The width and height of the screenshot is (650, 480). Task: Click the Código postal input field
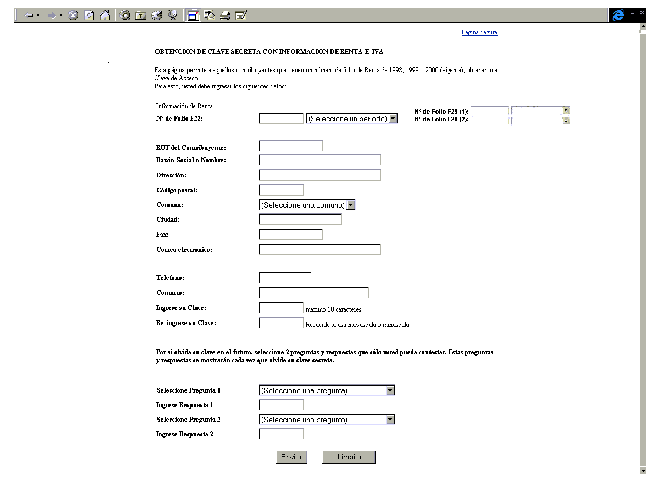point(281,190)
